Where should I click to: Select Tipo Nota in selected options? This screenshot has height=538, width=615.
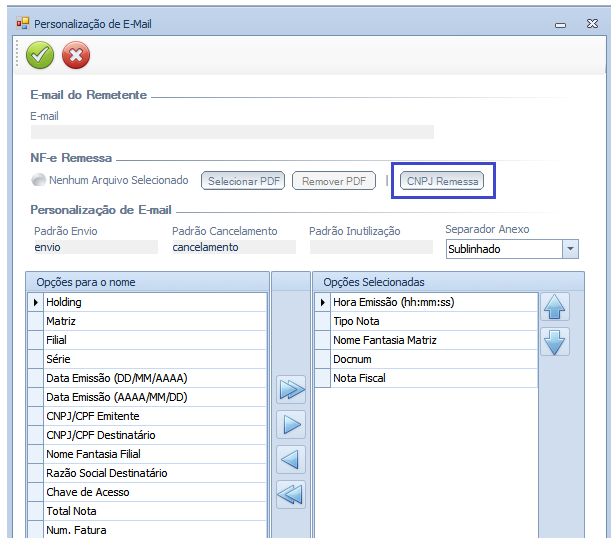pyautogui.click(x=434, y=321)
